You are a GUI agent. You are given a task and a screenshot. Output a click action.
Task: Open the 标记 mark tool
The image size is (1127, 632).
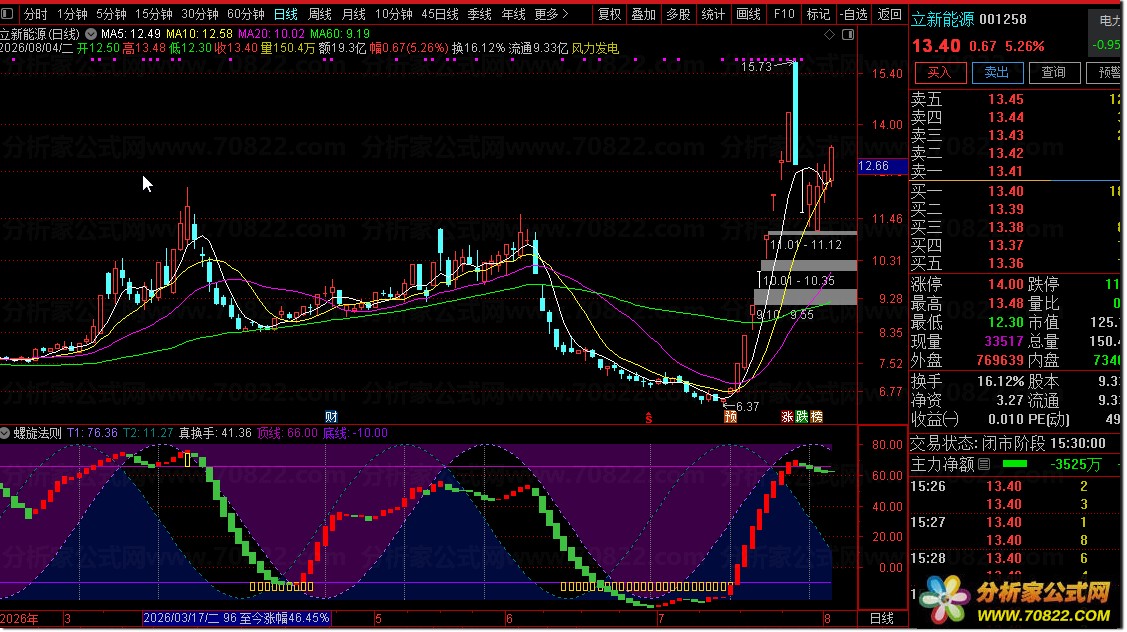click(x=818, y=14)
